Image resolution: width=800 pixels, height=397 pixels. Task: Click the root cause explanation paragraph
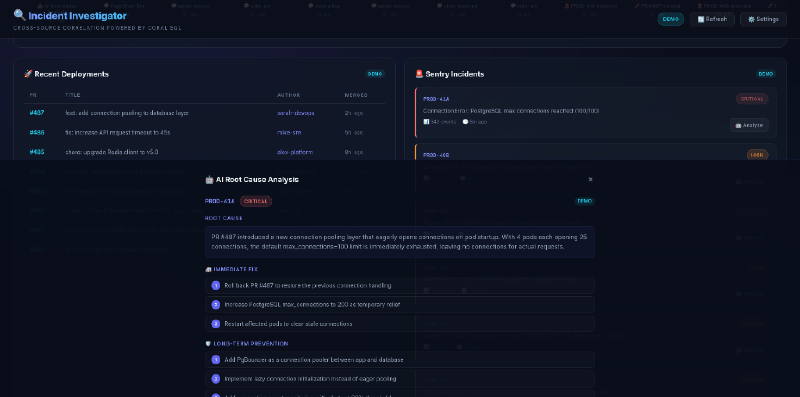point(400,242)
